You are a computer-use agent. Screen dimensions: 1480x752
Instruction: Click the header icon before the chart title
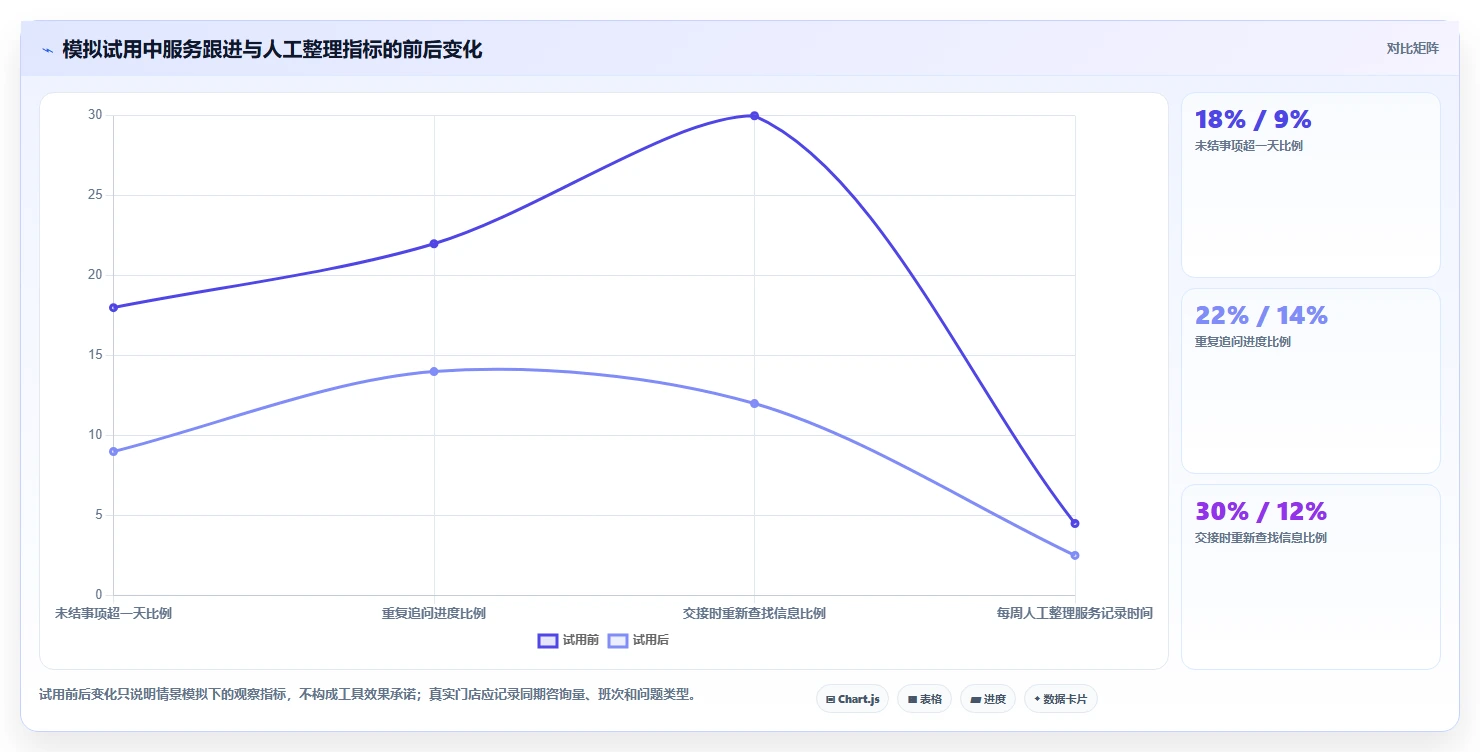pos(47,50)
